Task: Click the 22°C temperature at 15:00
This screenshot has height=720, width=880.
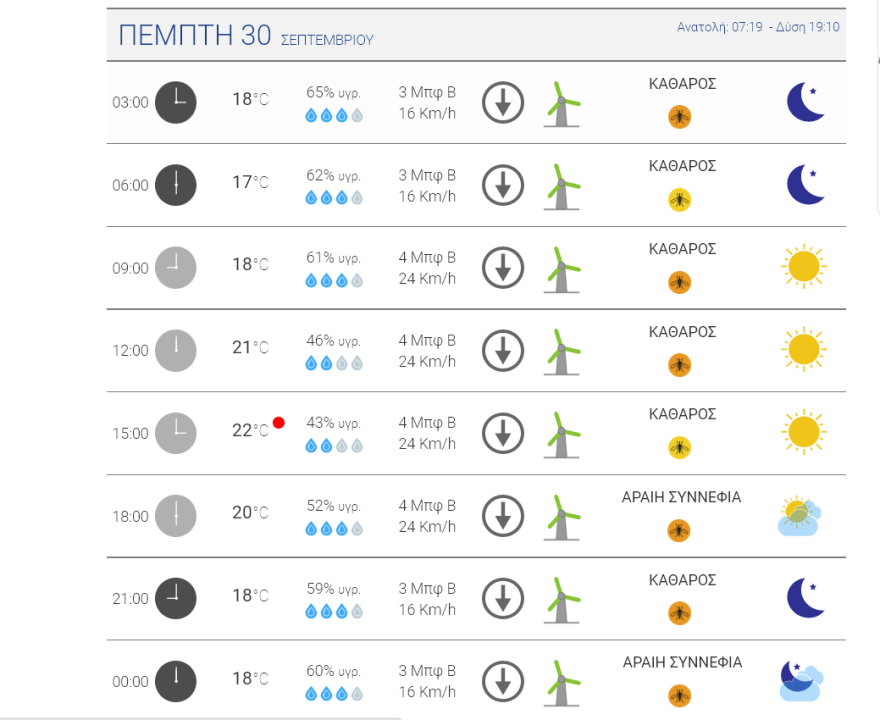Action: (x=250, y=431)
